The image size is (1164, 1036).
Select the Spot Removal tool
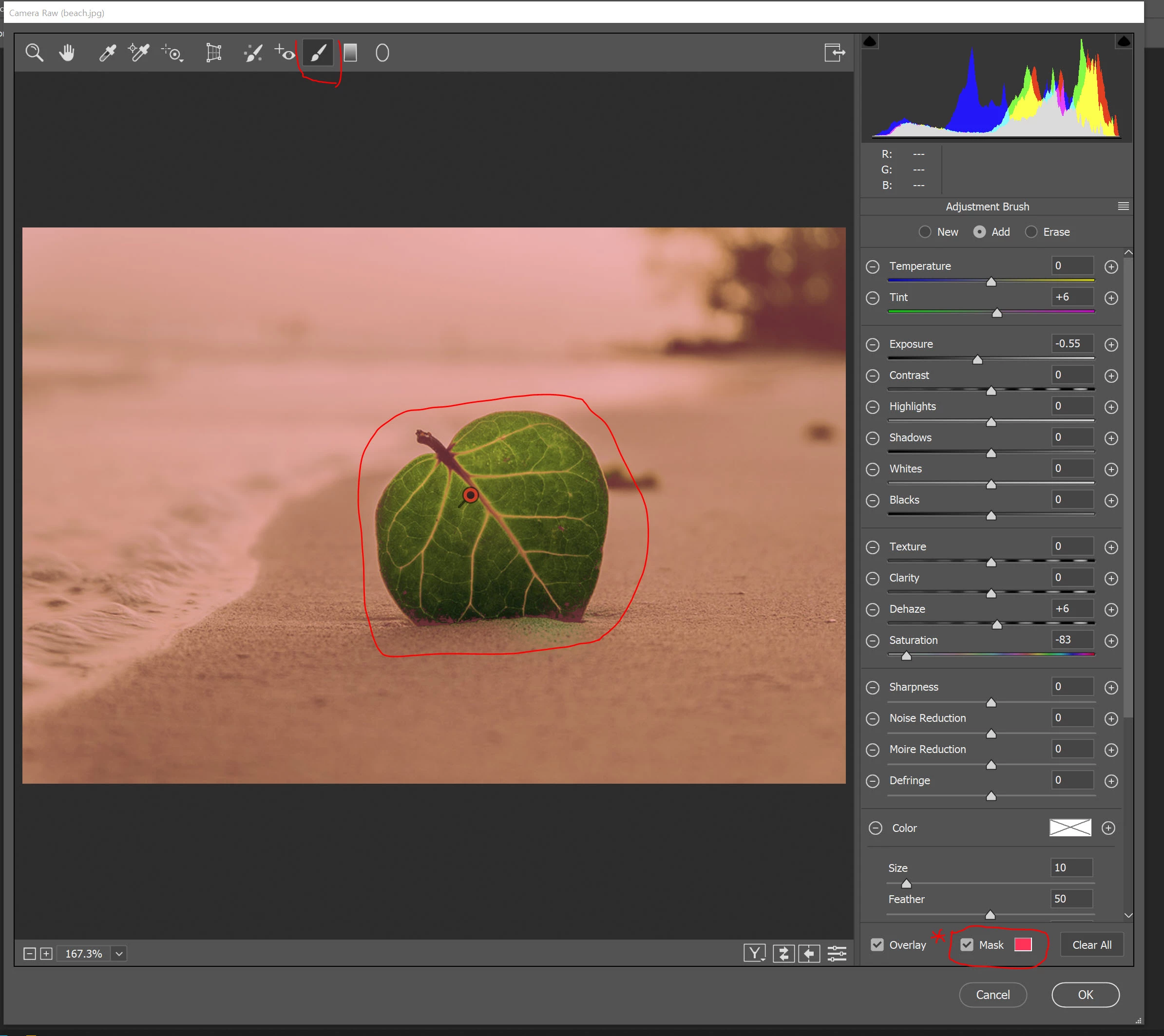253,53
